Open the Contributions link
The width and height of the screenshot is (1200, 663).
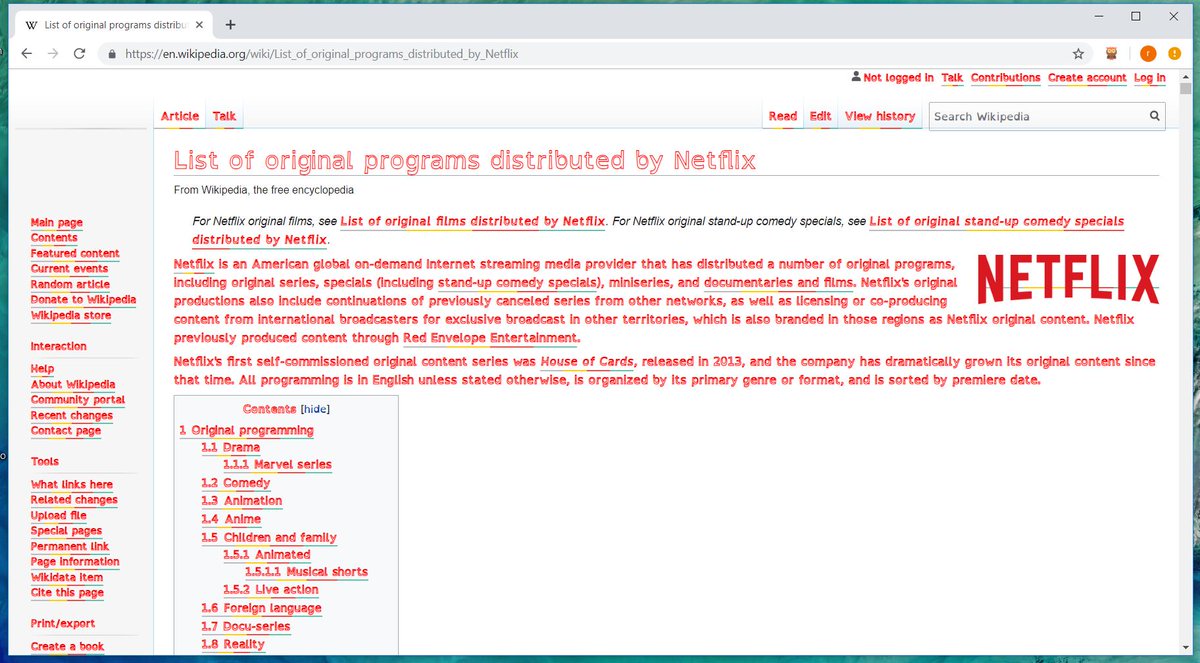point(1005,78)
